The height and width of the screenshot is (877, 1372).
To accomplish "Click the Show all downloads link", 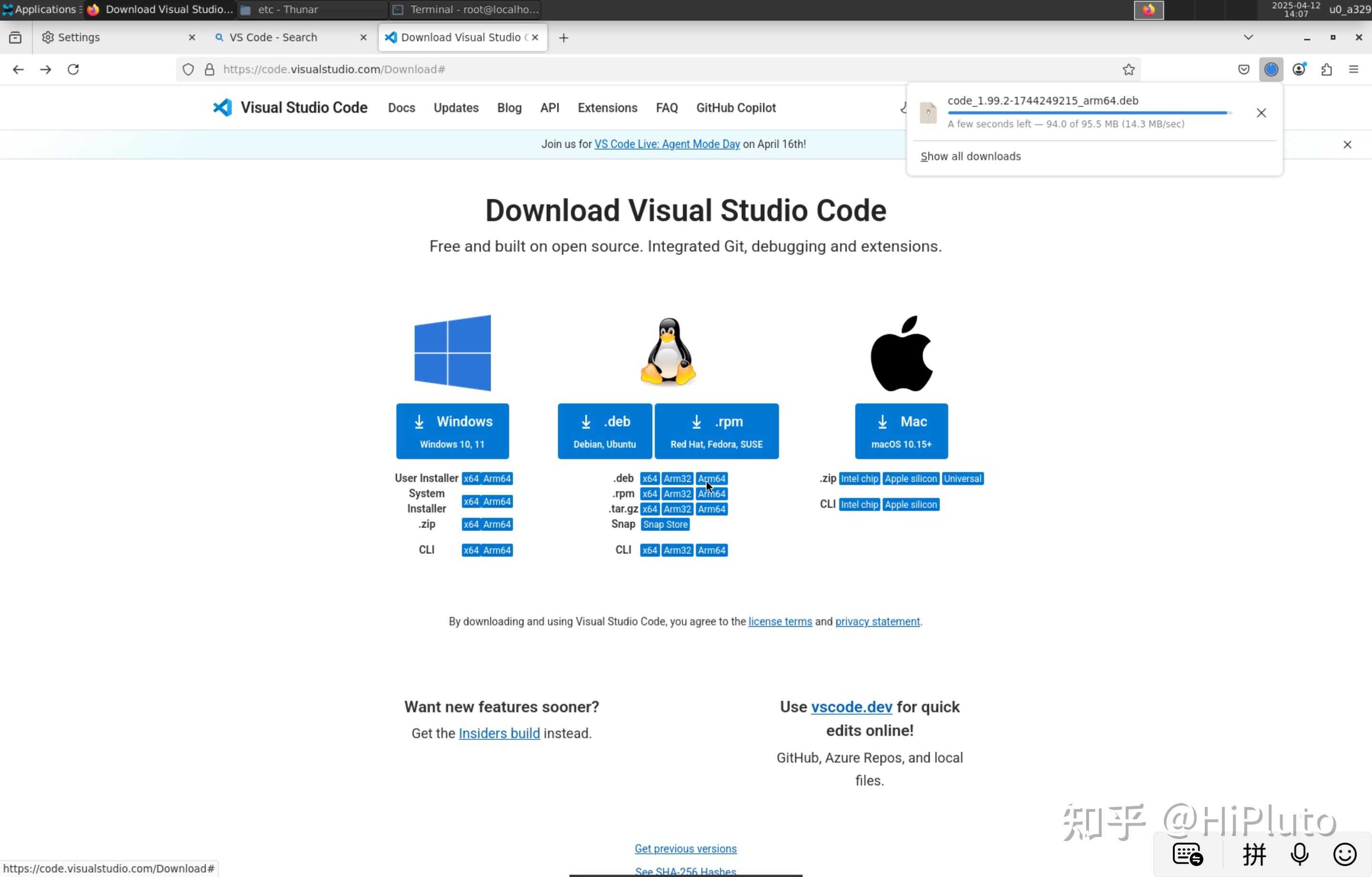I will coord(970,156).
